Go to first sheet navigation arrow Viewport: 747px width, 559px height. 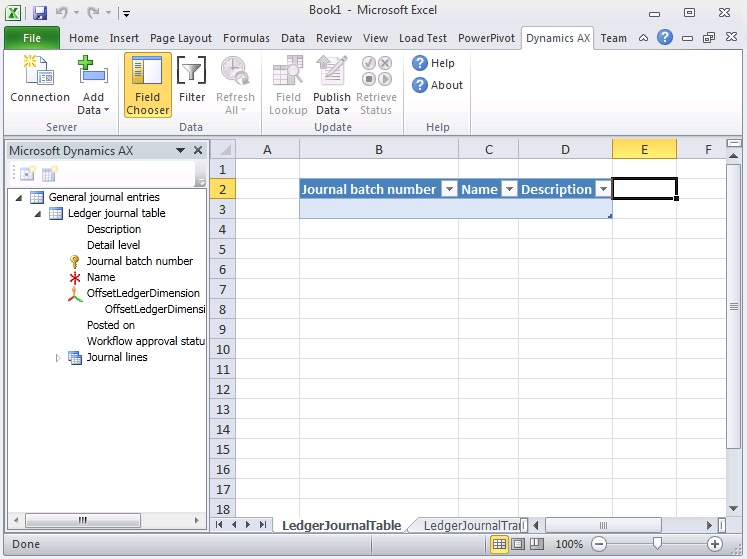[219, 525]
